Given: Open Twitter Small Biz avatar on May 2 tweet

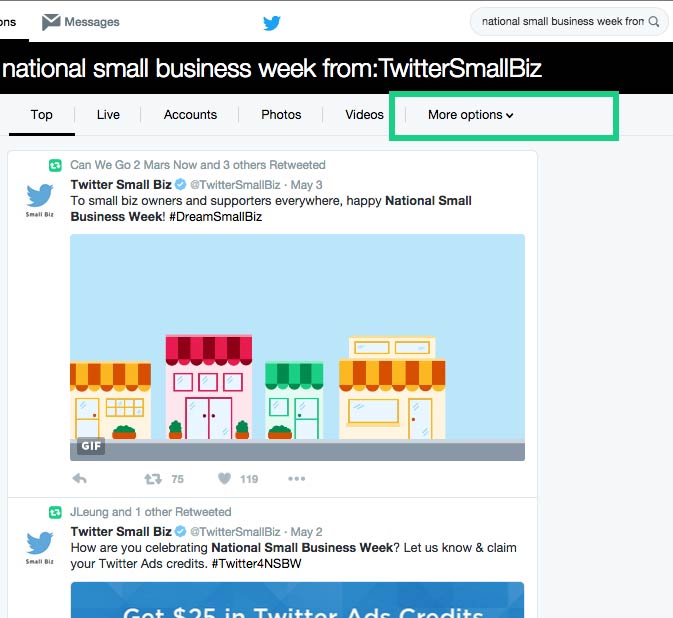Looking at the screenshot, I should click(x=39, y=548).
